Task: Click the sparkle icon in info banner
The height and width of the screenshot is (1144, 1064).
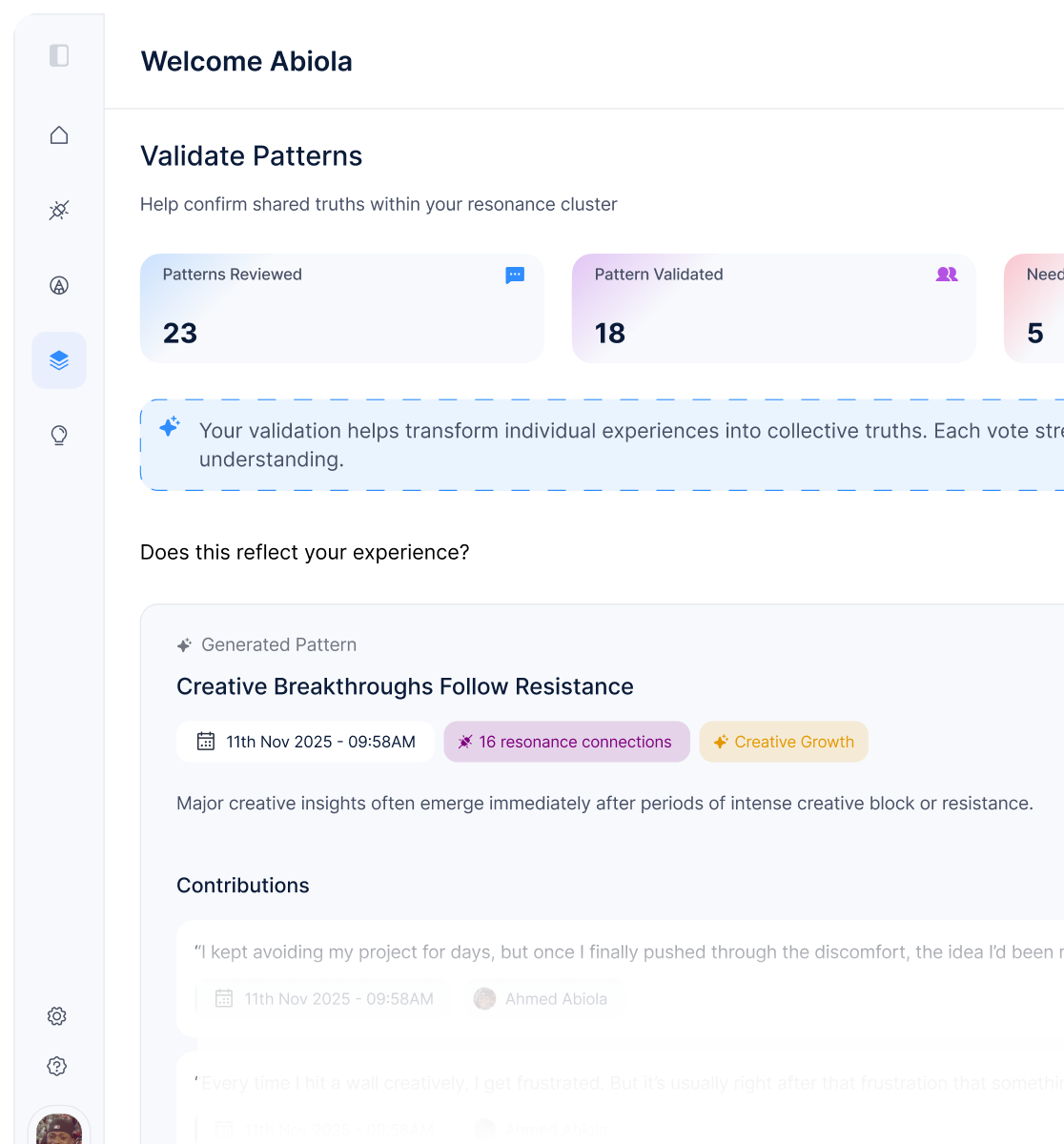Action: [x=170, y=427]
